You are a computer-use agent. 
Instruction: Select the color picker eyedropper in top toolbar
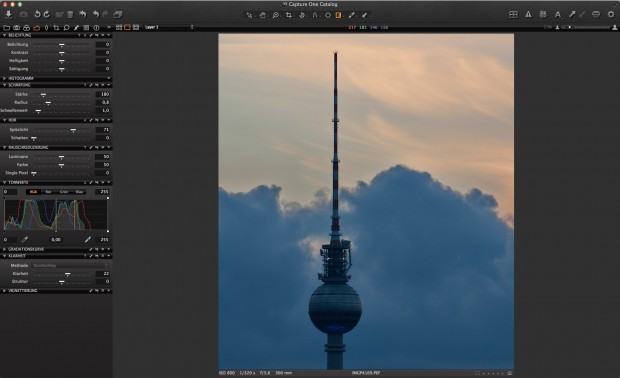[352, 15]
